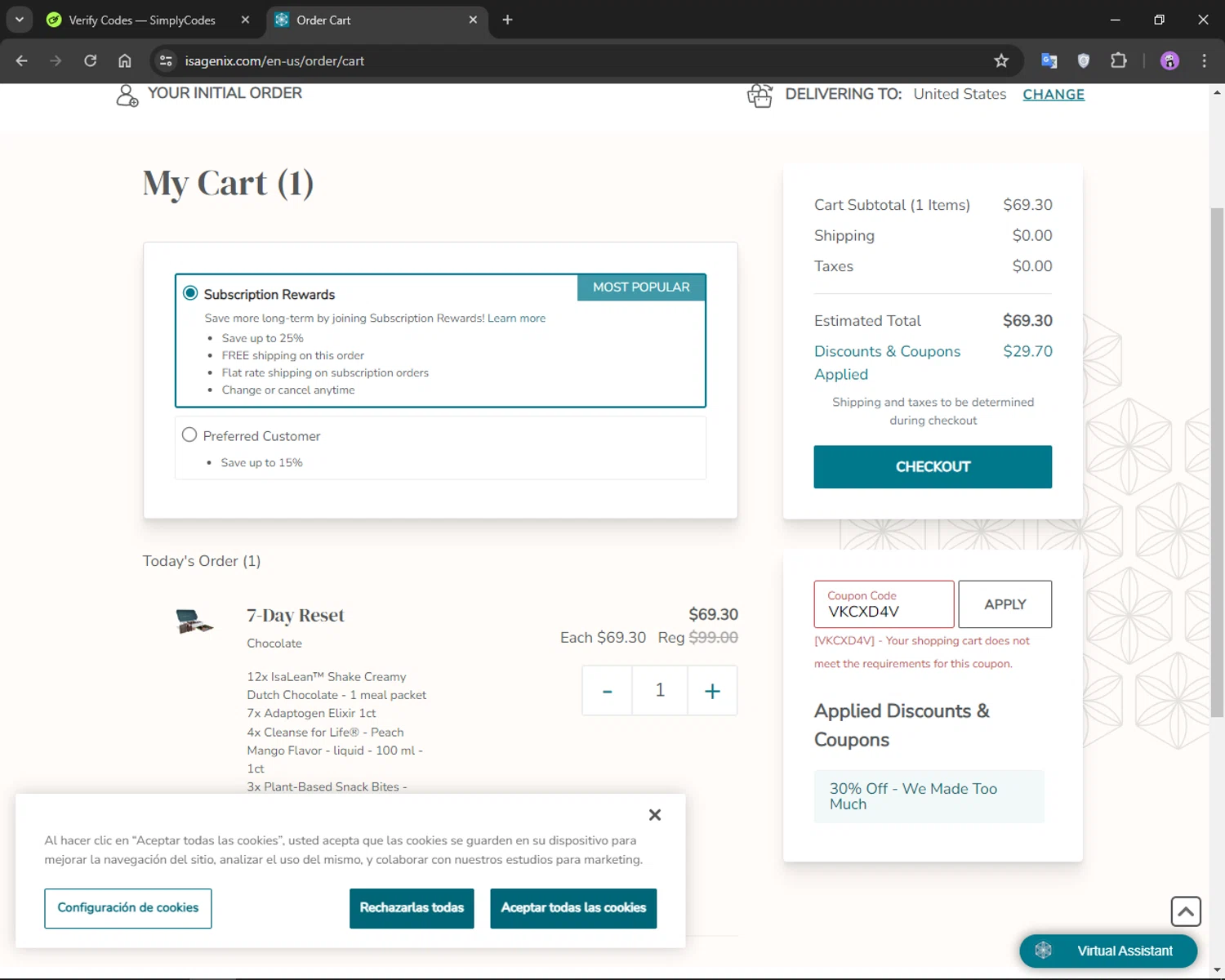Click the Today's Order (1) heading
This screenshot has width=1225, height=980.
coord(202,561)
